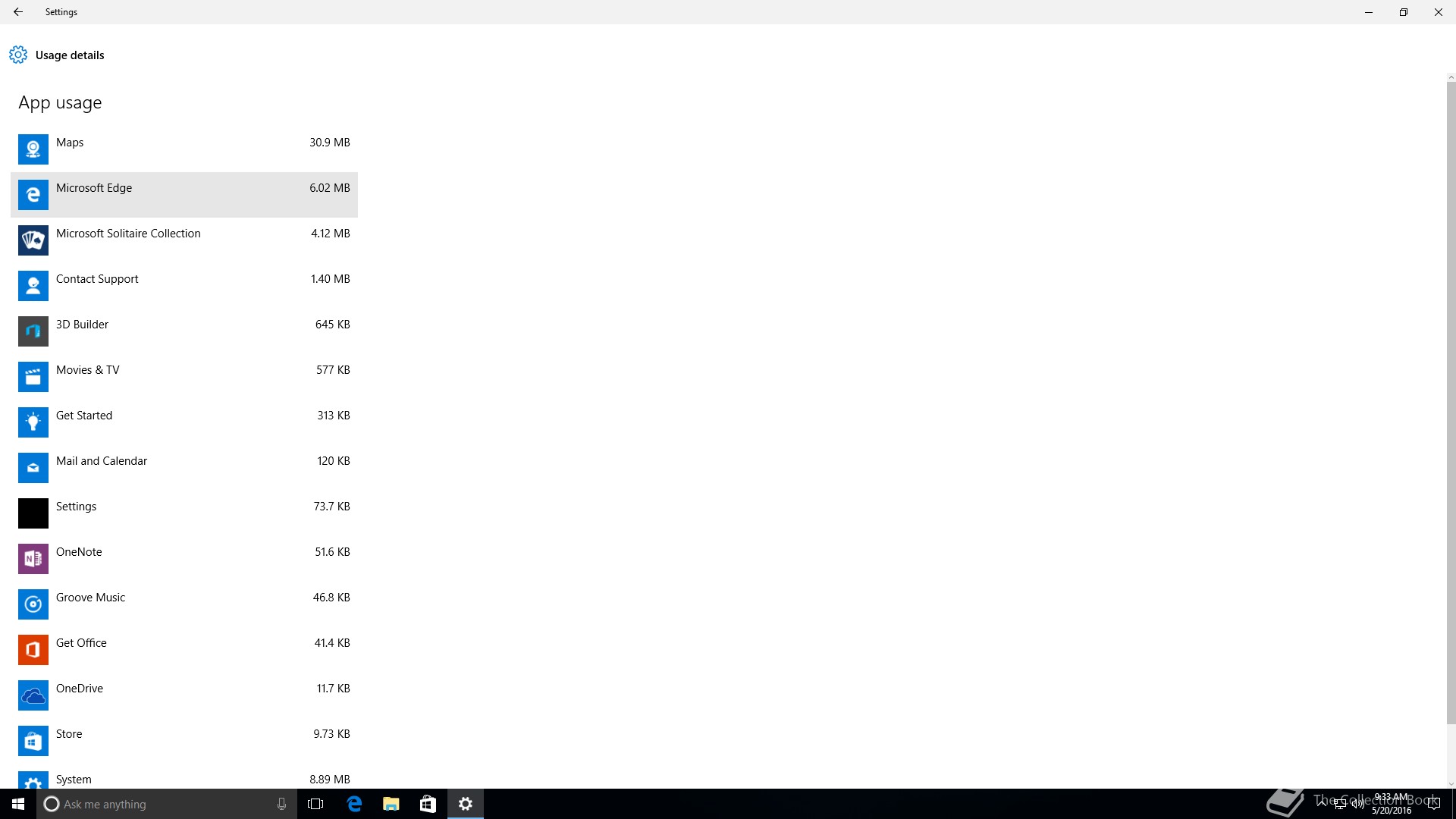Screen dimensions: 1456x819
Task: Launch Microsoft Edge from the taskbar
Action: coord(354,804)
